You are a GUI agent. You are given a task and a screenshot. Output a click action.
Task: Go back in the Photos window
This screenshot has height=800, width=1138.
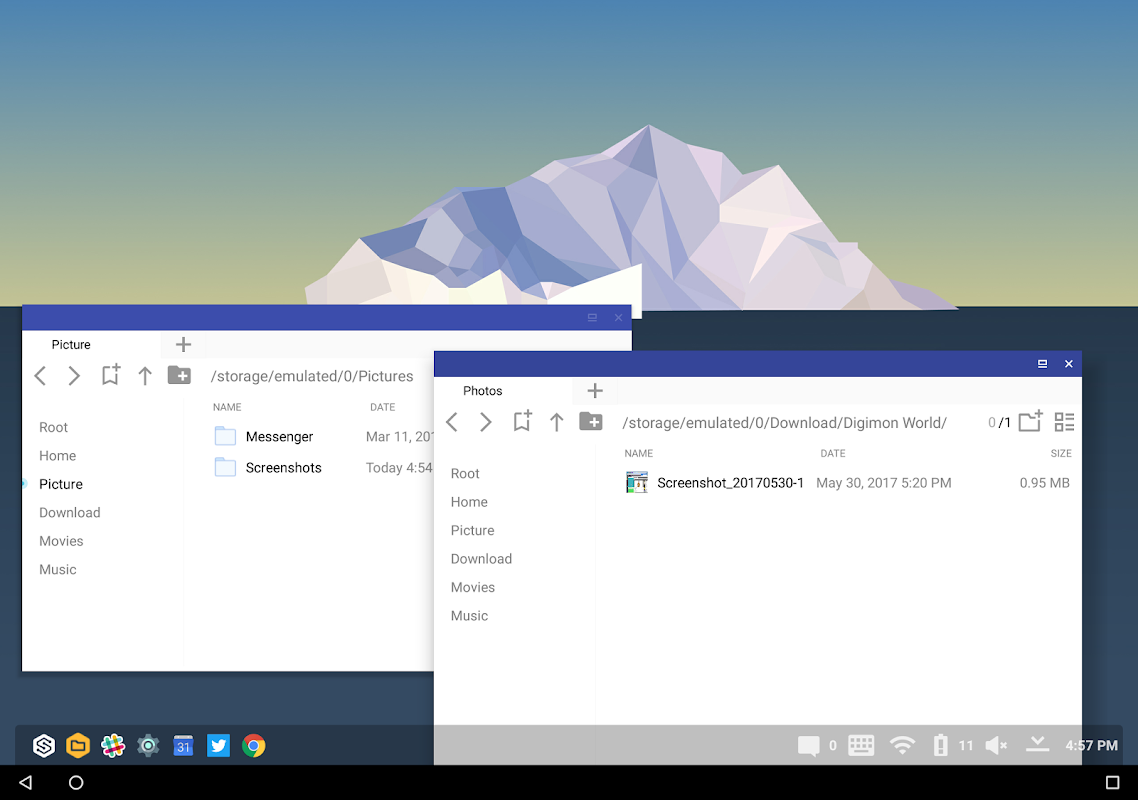point(452,422)
